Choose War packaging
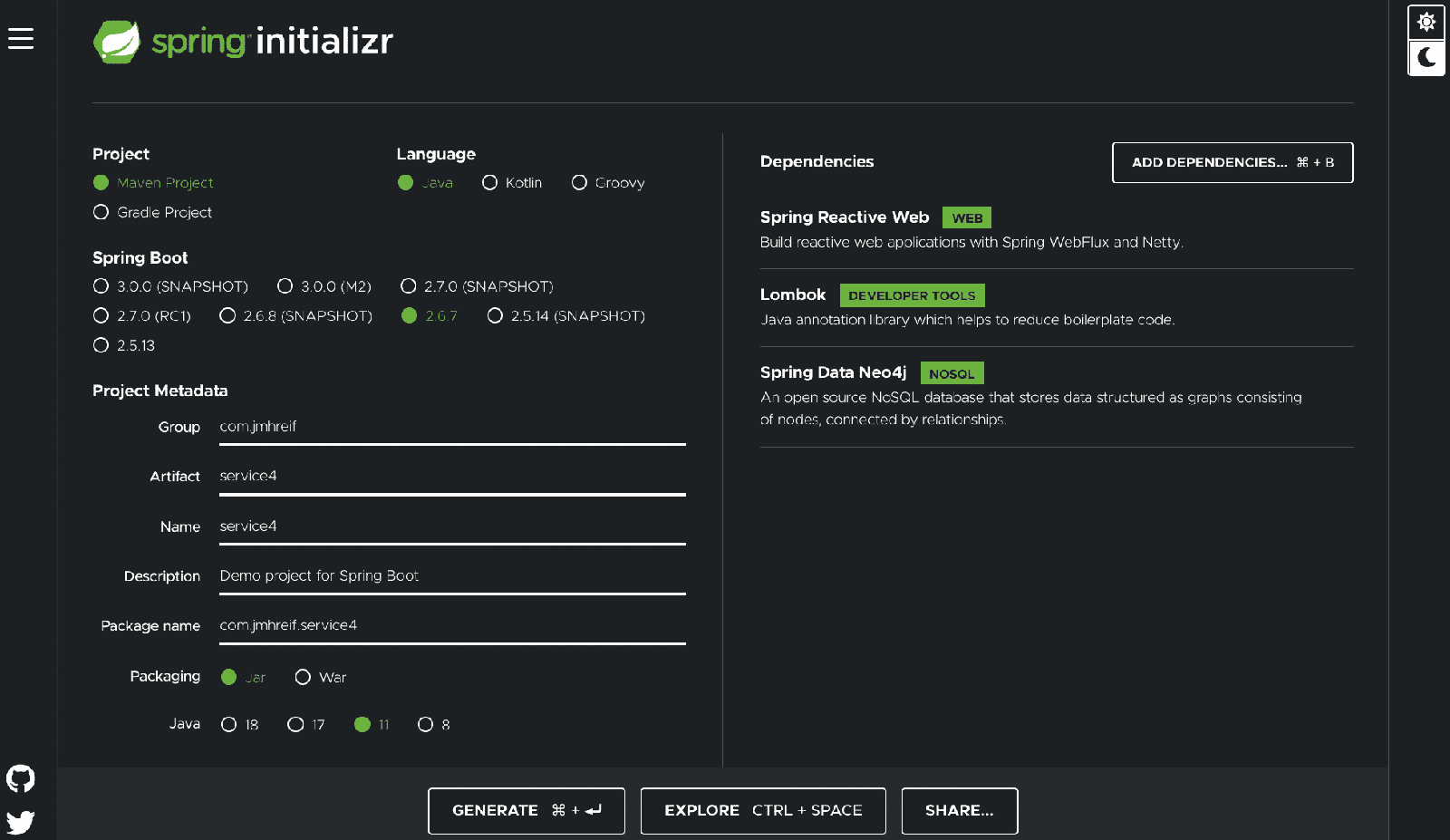 [321, 678]
